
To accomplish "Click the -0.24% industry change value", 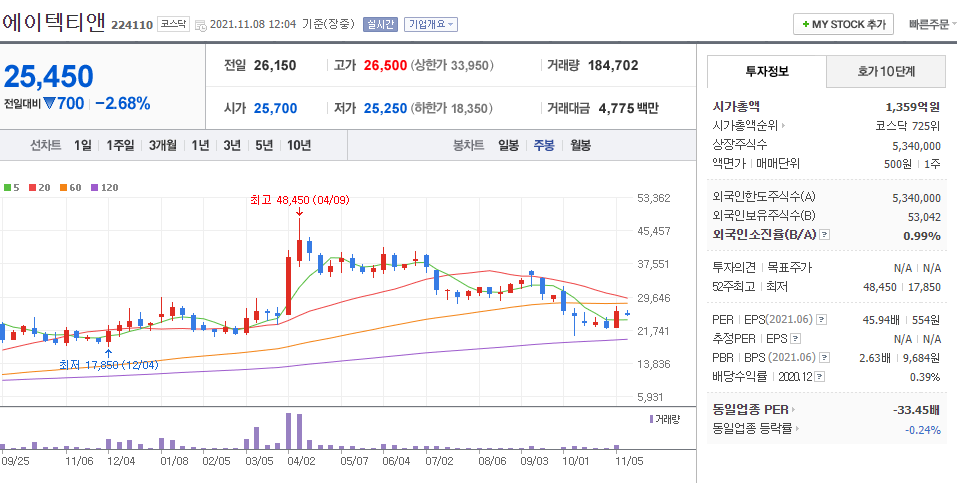I will pos(922,429).
